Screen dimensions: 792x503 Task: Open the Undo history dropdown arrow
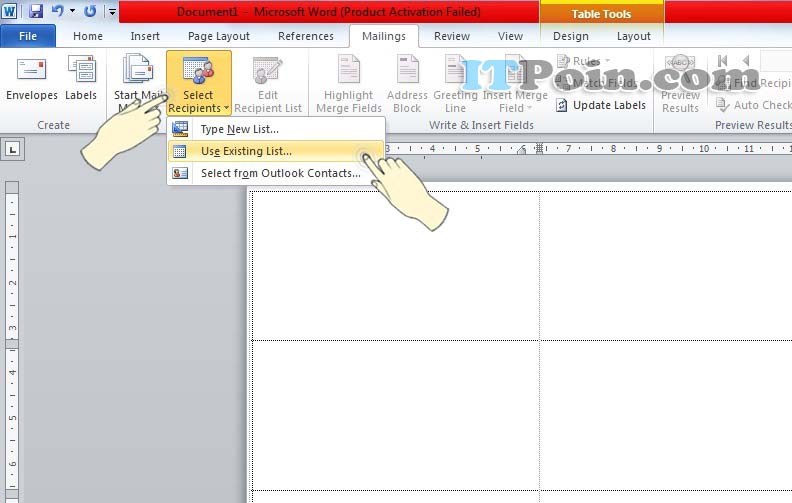click(x=72, y=11)
